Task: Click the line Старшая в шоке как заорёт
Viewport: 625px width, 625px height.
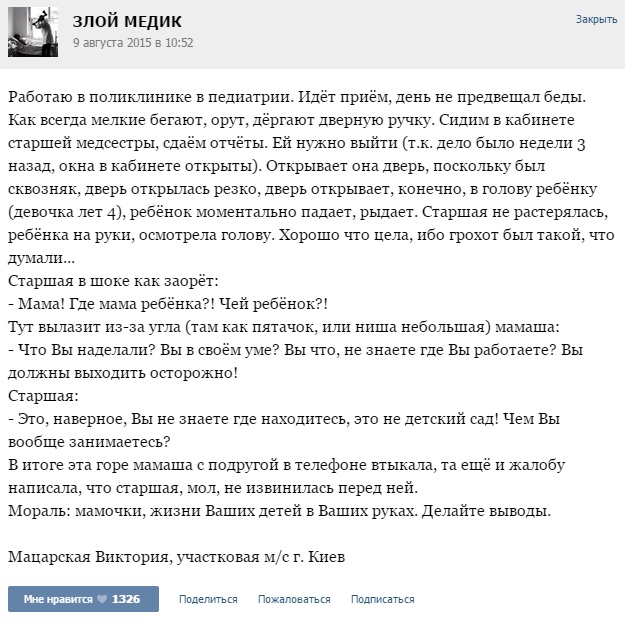Action: click(x=113, y=281)
